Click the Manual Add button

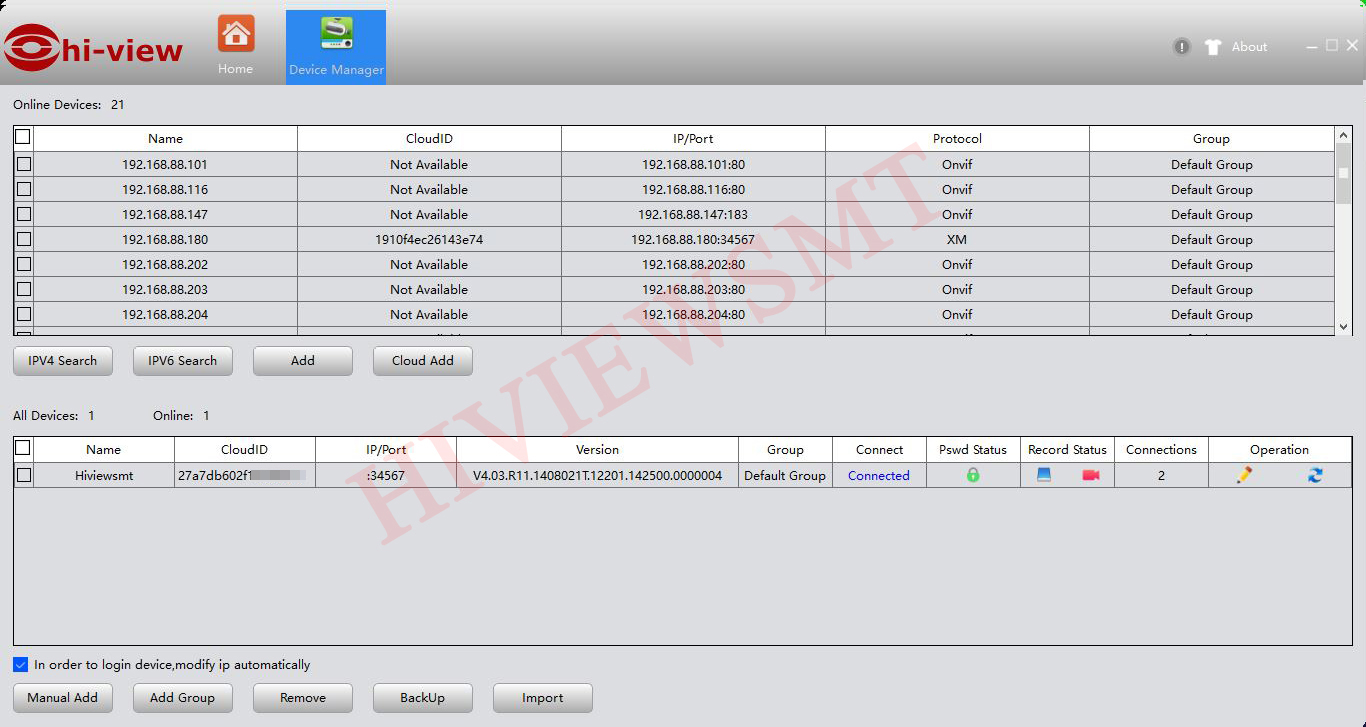point(63,698)
